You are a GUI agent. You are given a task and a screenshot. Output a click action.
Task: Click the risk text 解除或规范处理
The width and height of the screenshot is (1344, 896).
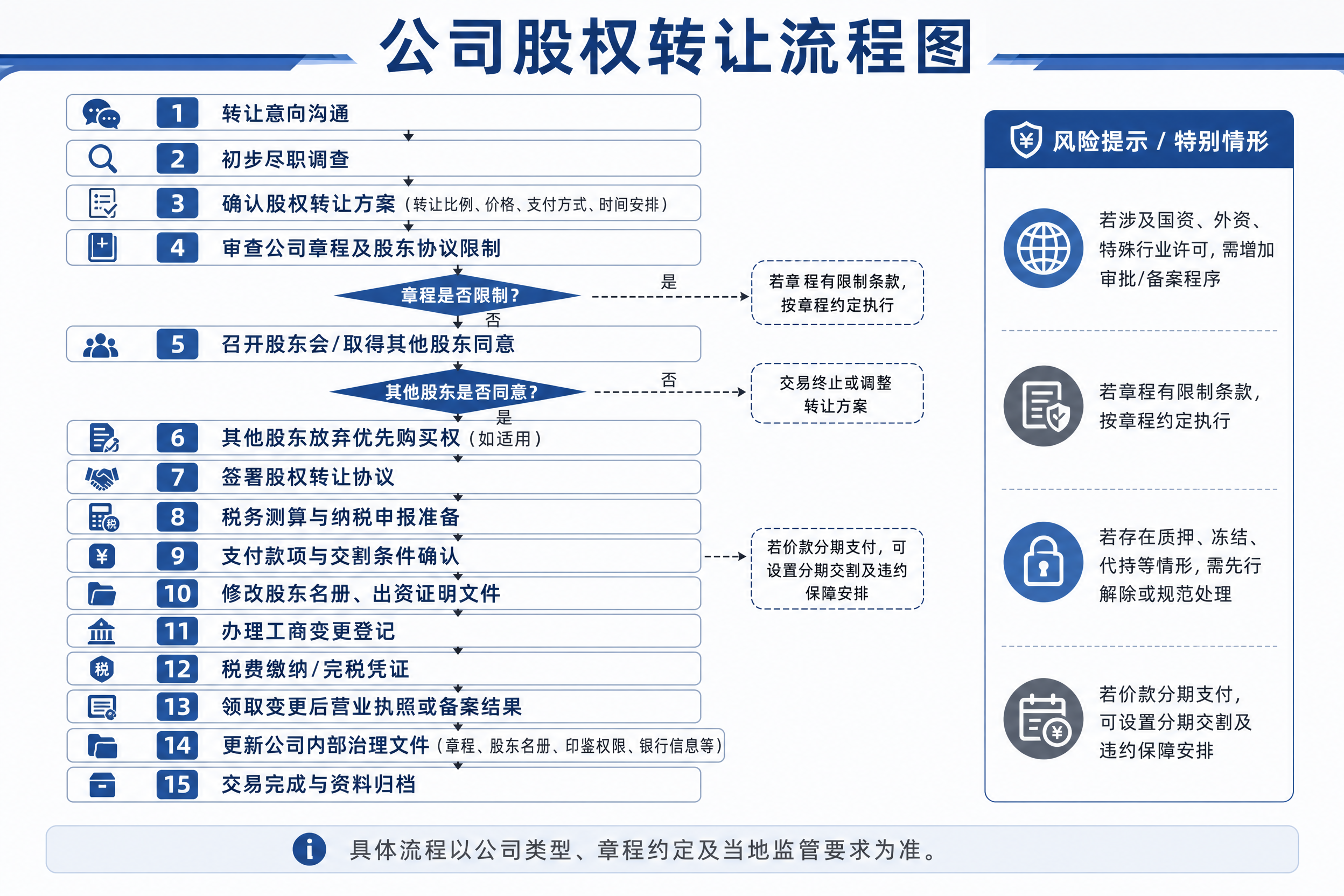(x=1165, y=594)
